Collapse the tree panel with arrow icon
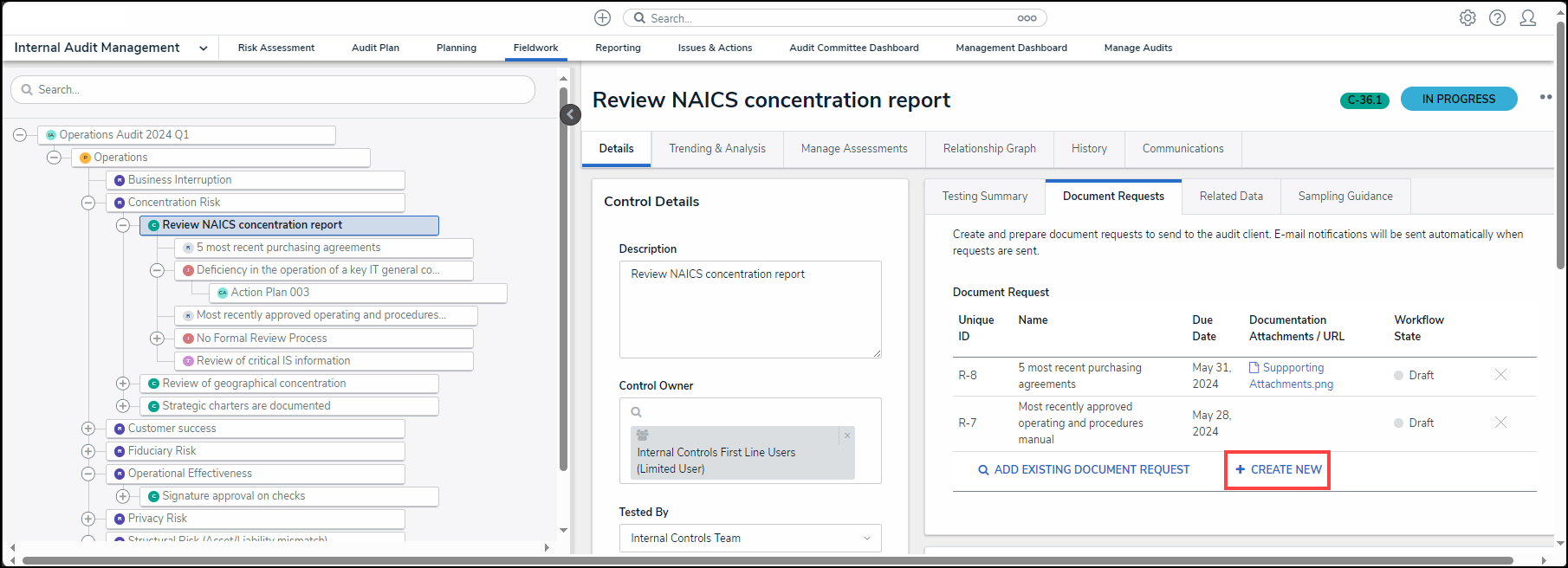 coord(570,114)
